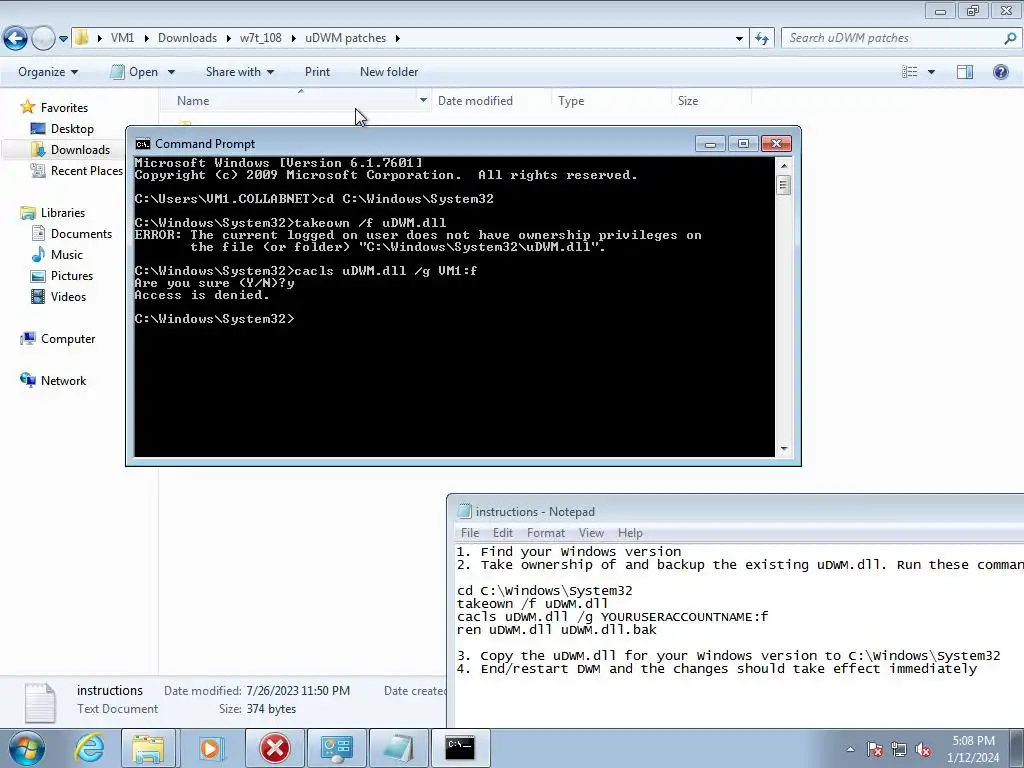Open Notepad Edit menu

pyautogui.click(x=502, y=533)
